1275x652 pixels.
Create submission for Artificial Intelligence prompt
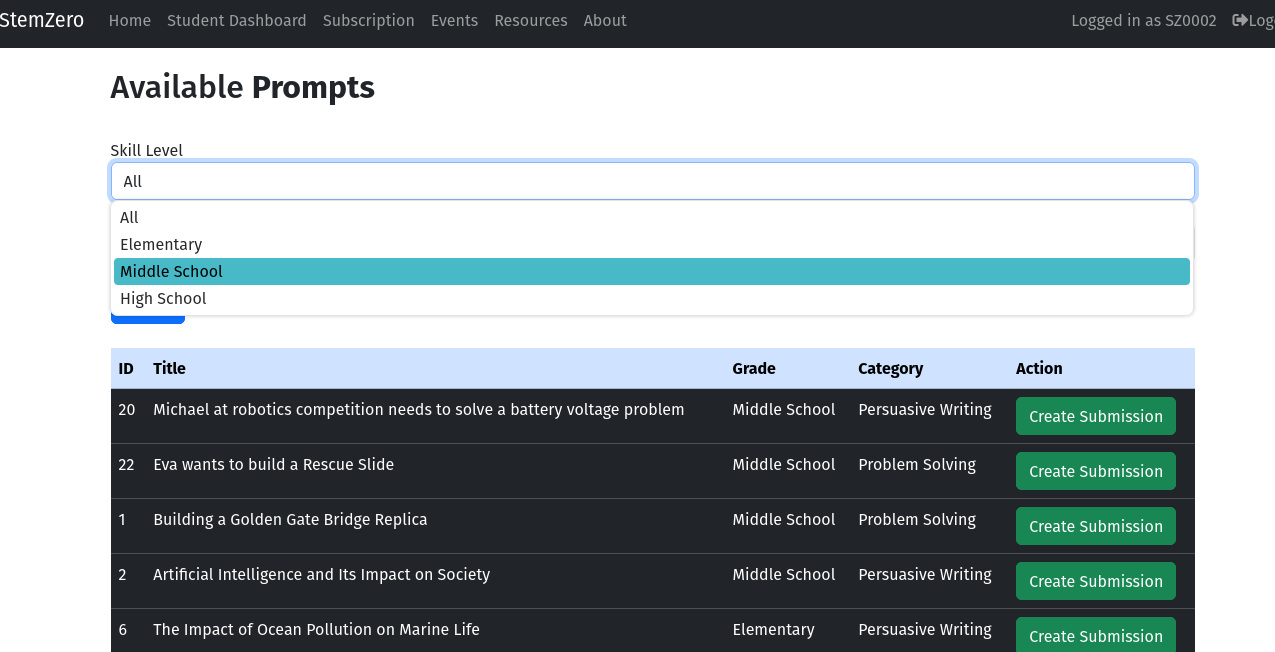pyautogui.click(x=1095, y=580)
